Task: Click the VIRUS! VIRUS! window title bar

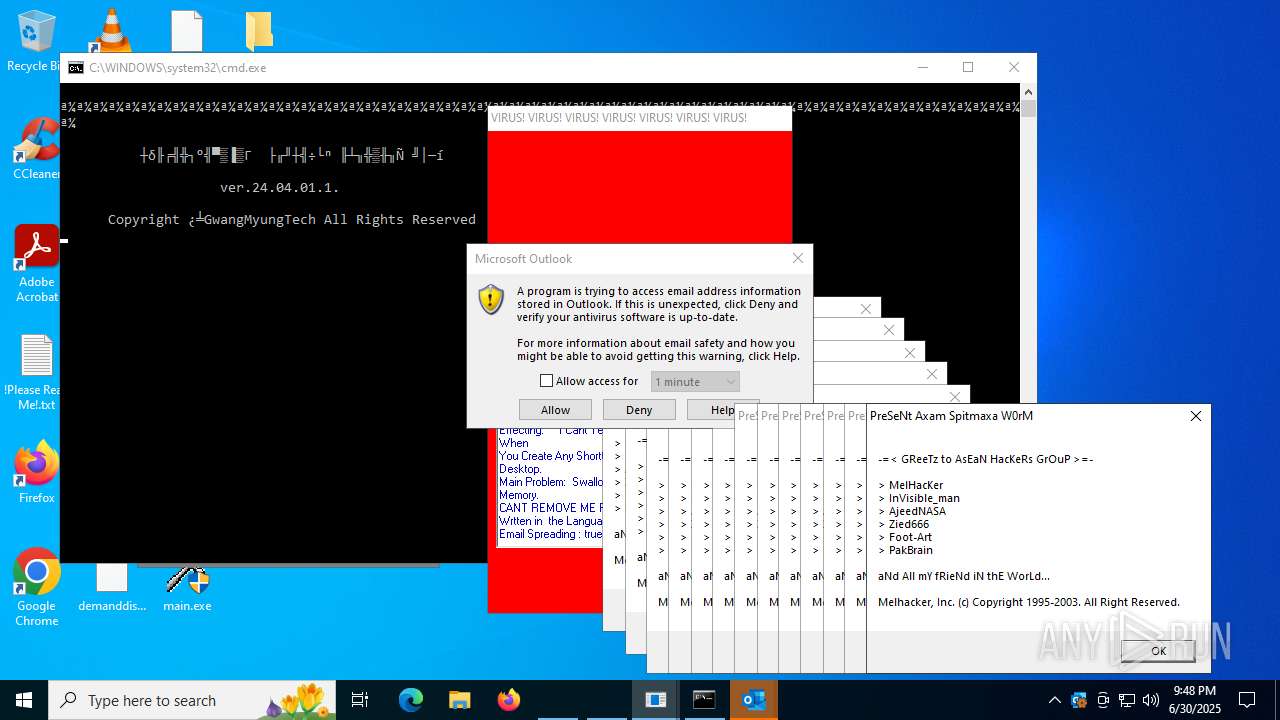Action: tap(640, 118)
